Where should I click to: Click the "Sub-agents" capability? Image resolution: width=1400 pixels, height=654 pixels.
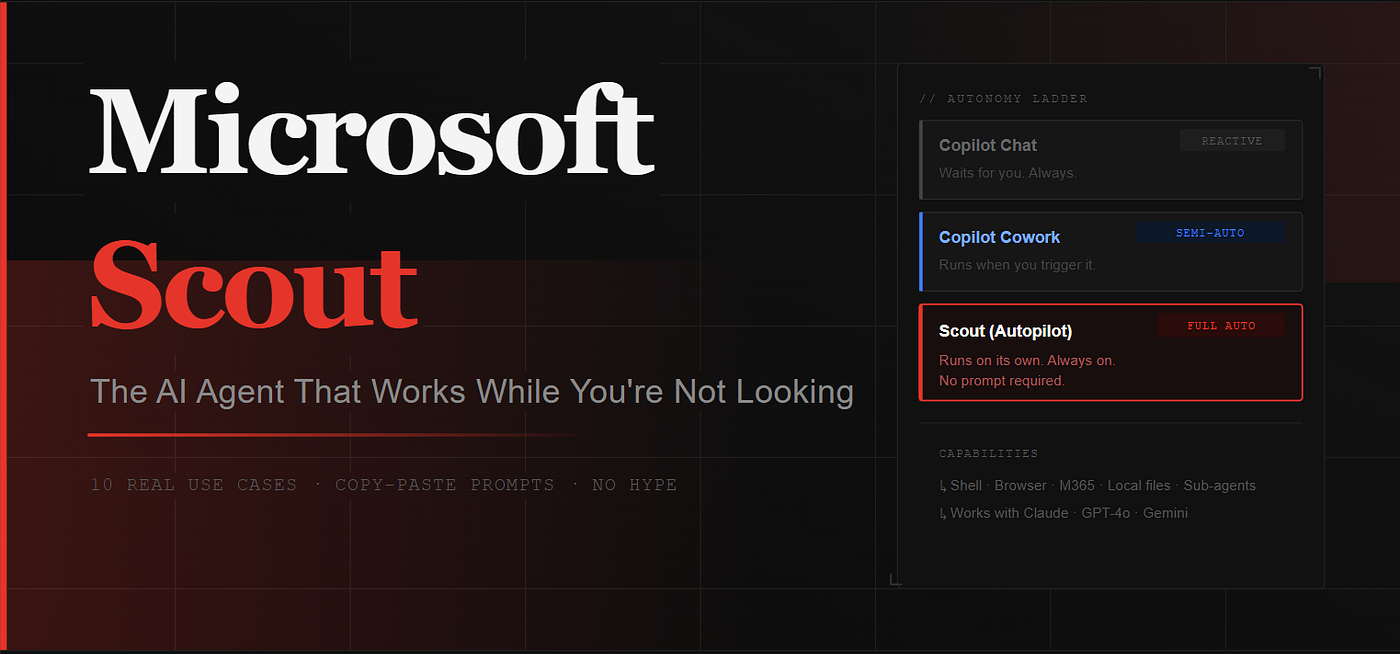point(1220,485)
